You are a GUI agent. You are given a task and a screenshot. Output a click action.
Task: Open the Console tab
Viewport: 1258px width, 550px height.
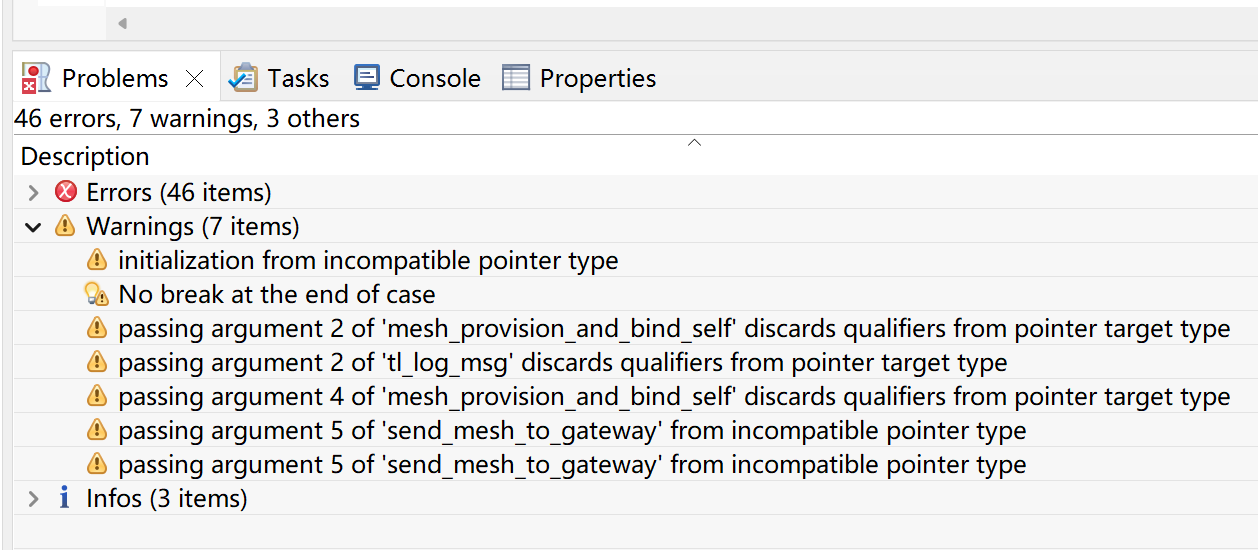418,78
